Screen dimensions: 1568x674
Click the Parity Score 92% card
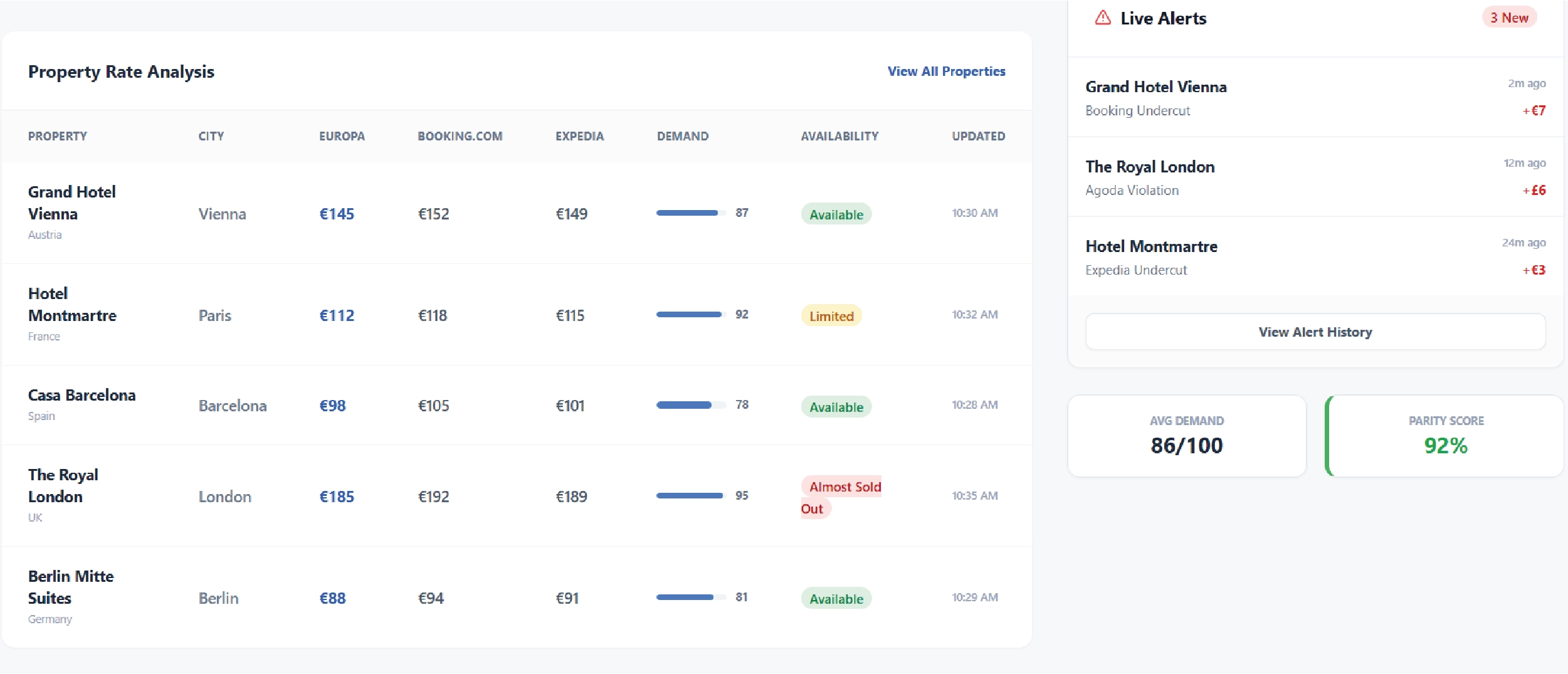click(1445, 436)
